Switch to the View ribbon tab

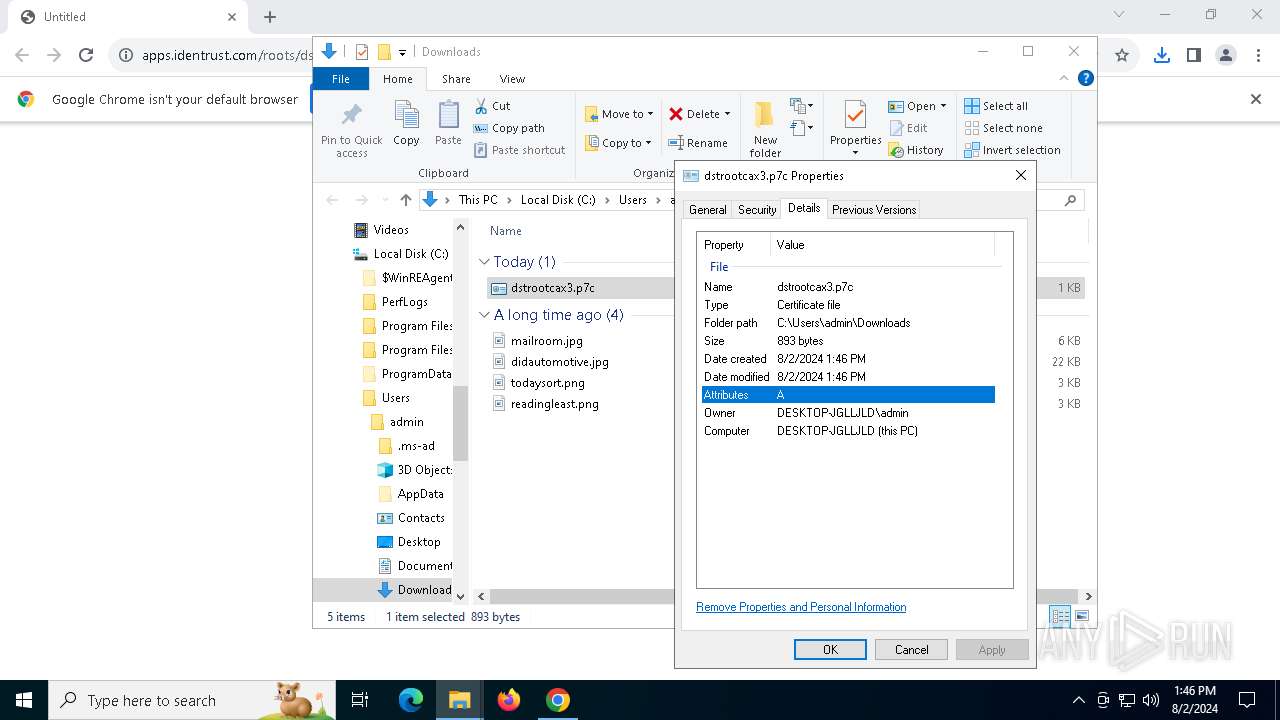click(512, 79)
